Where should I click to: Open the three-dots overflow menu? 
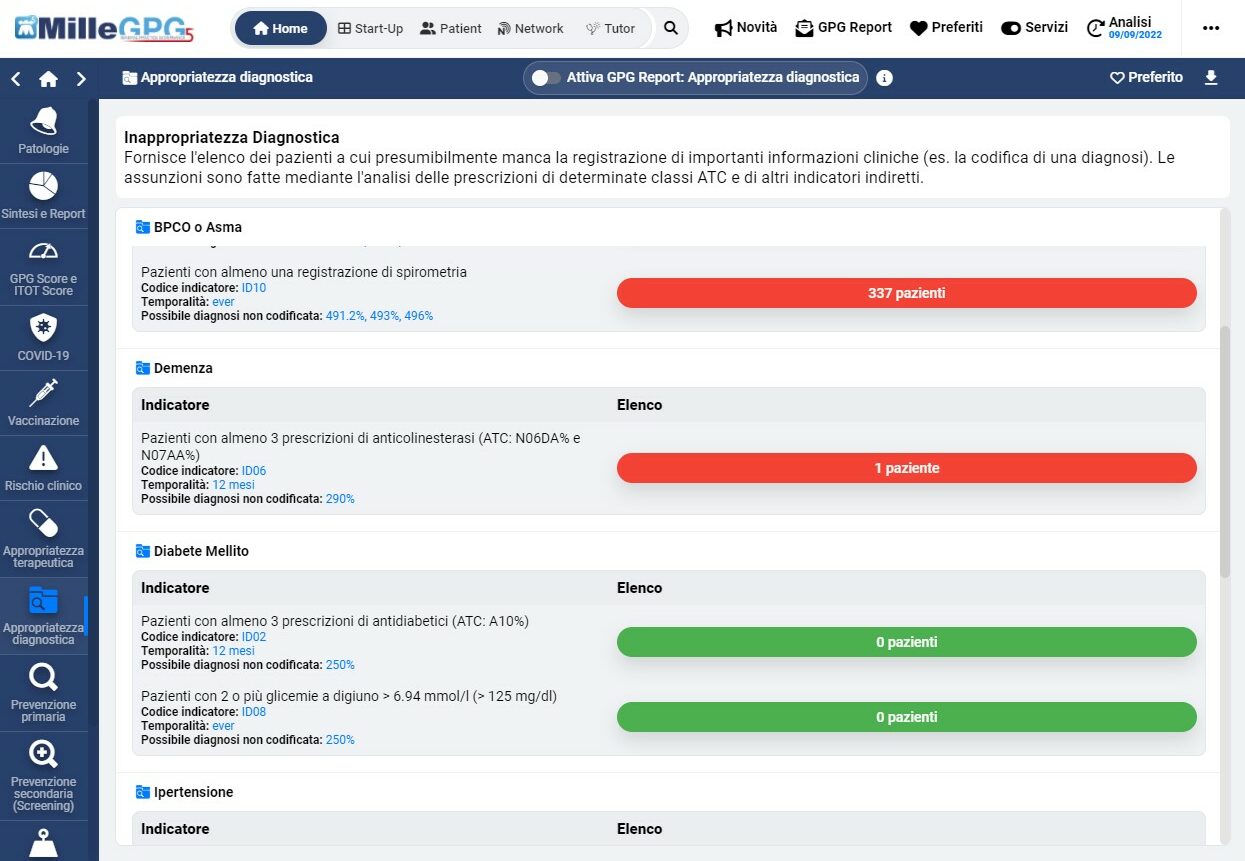pyautogui.click(x=1211, y=28)
